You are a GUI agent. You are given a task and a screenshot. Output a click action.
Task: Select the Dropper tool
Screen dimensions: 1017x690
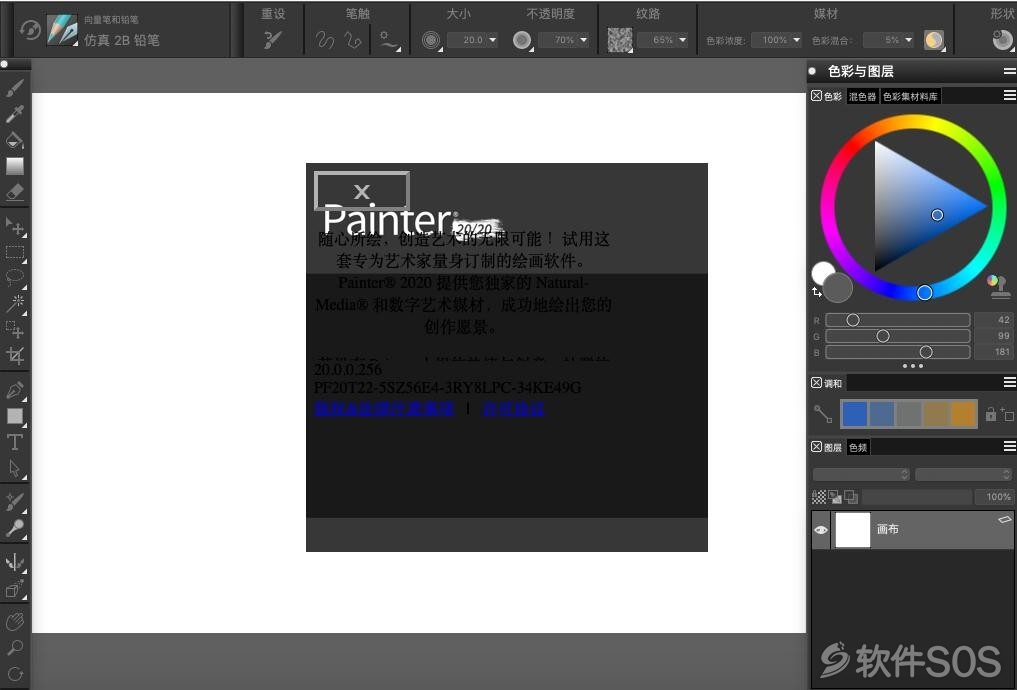14,113
